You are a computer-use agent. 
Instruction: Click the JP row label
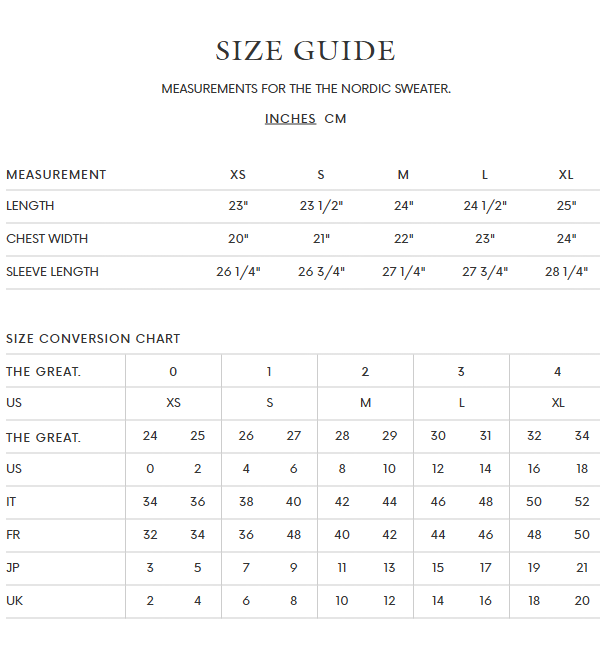[13, 568]
